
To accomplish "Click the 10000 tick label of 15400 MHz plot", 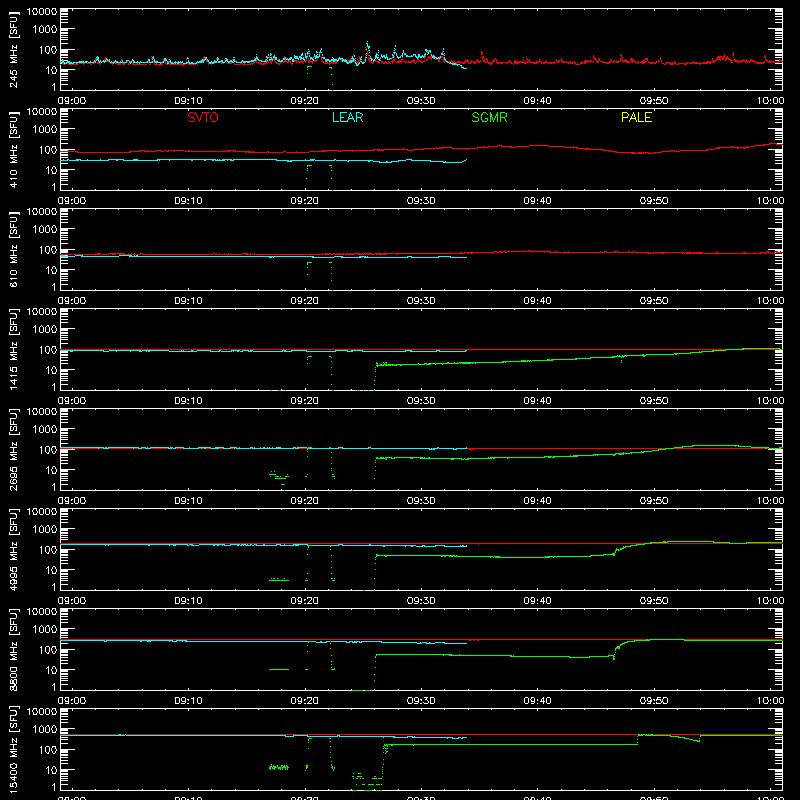I will pyautogui.click(x=42, y=712).
